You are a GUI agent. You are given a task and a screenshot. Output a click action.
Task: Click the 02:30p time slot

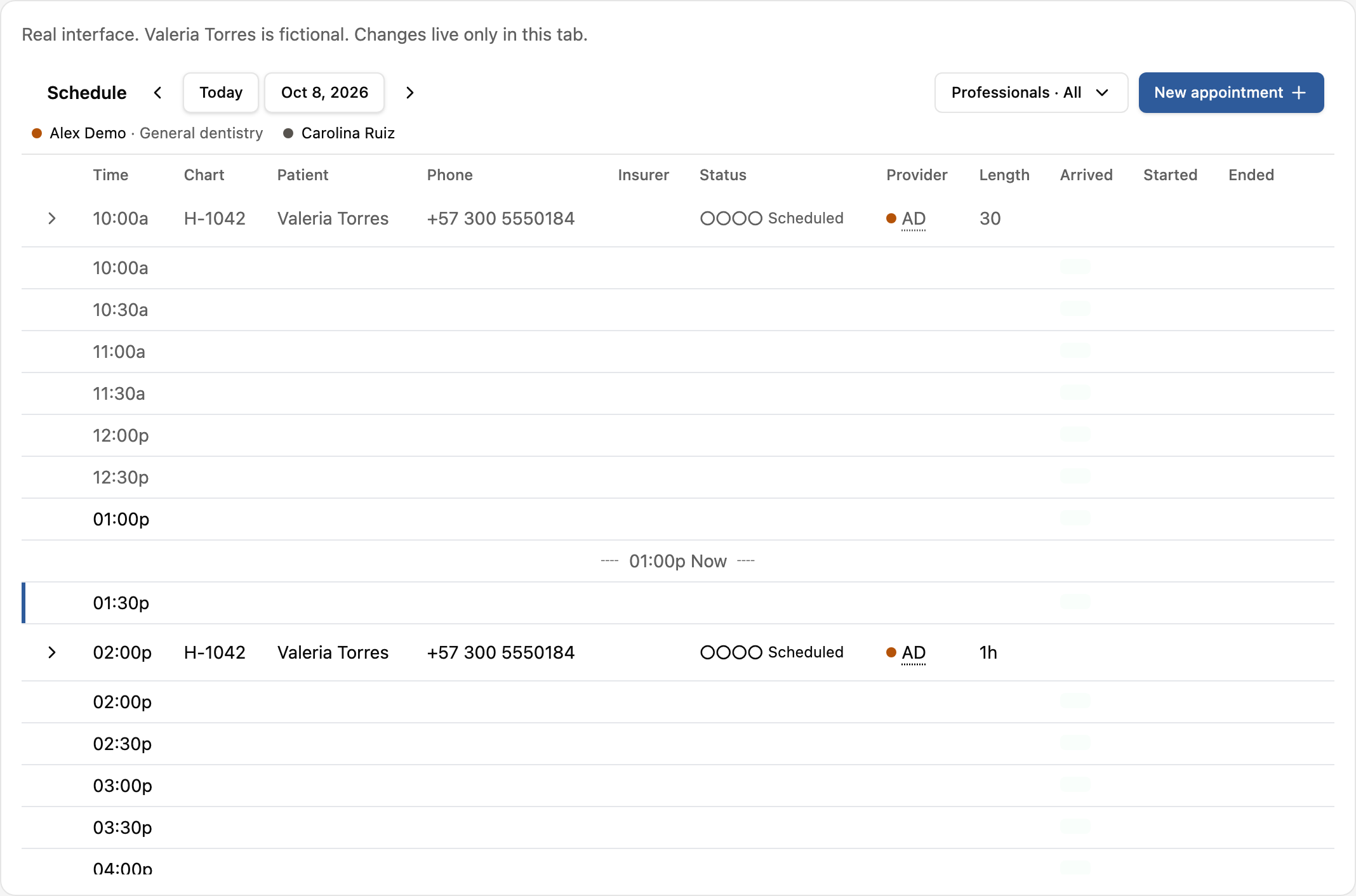(x=678, y=744)
